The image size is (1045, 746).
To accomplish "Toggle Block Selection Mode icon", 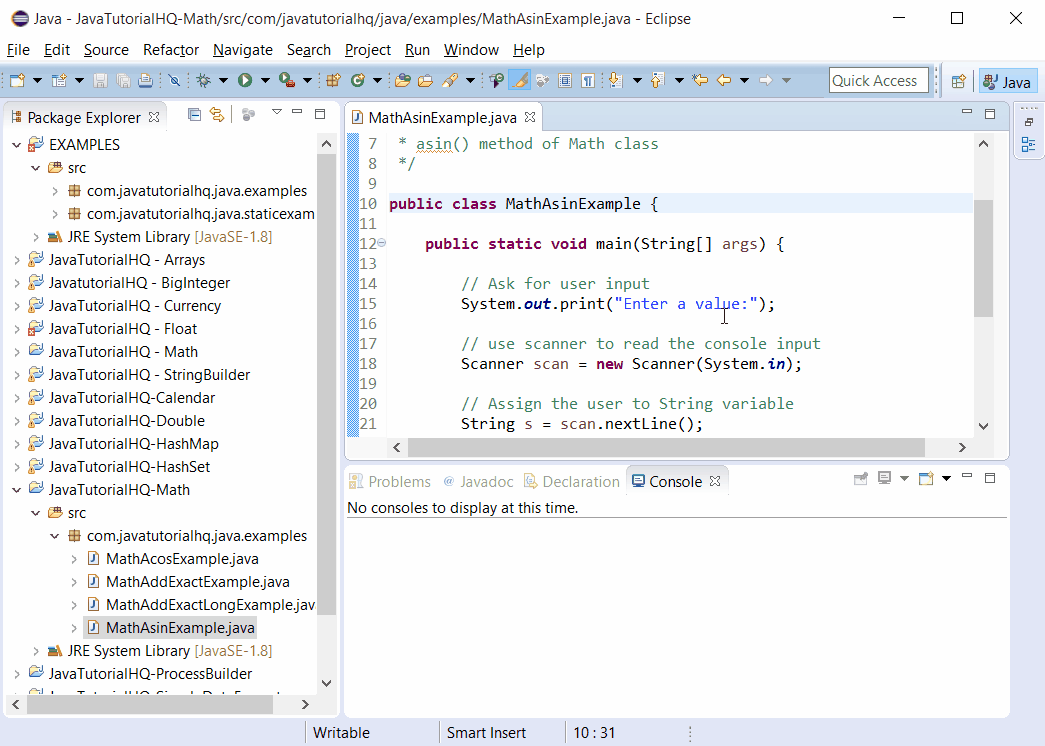I will 565,81.
